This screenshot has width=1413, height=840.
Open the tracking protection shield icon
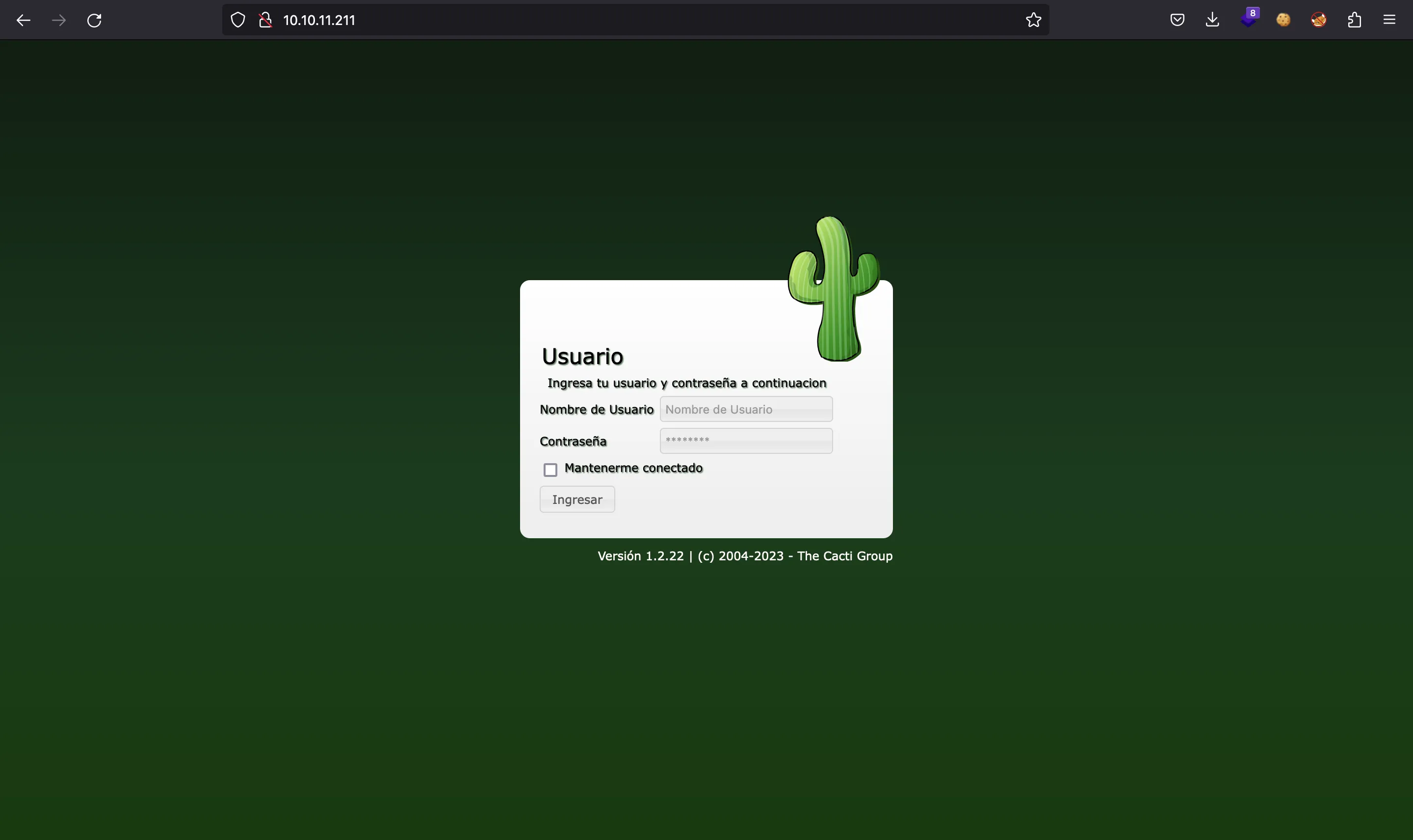click(238, 21)
